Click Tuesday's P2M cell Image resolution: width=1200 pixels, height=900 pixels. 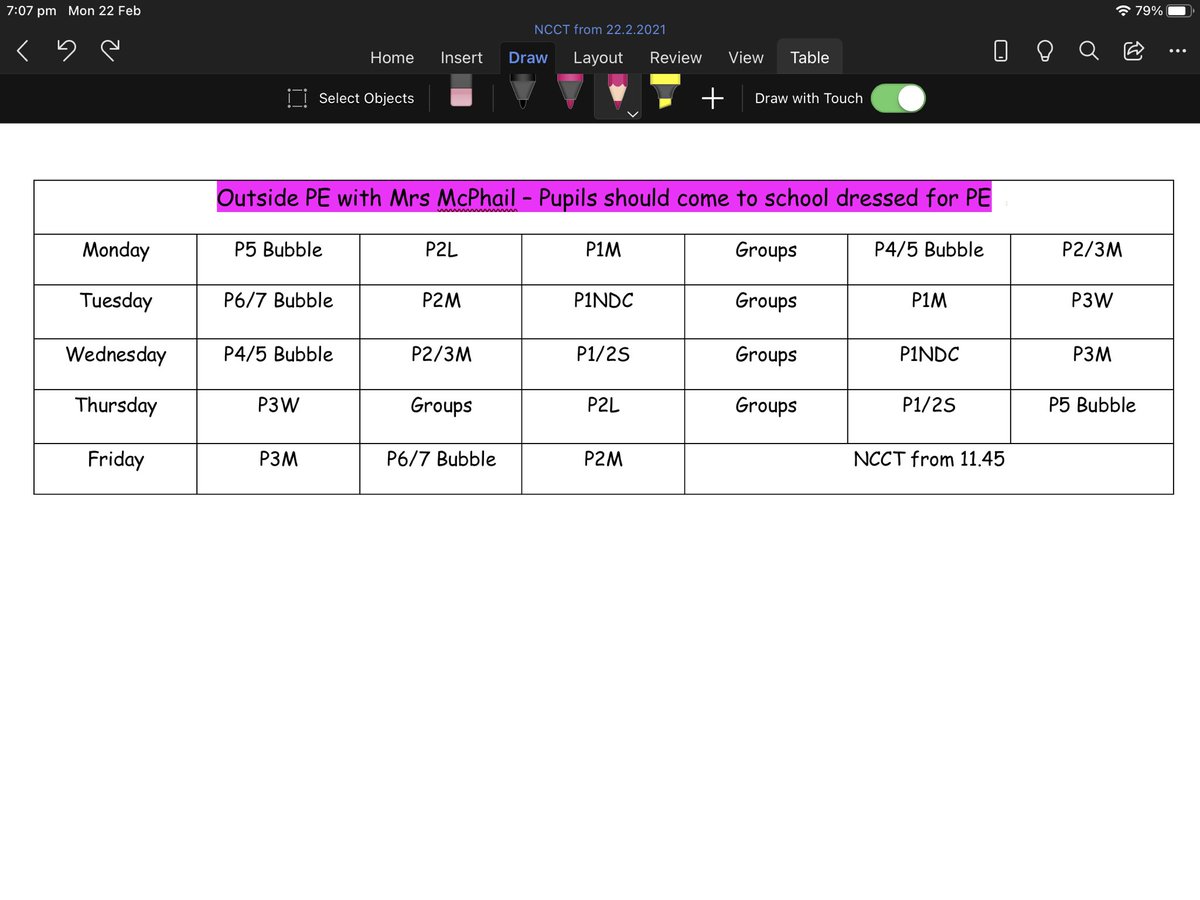click(441, 311)
